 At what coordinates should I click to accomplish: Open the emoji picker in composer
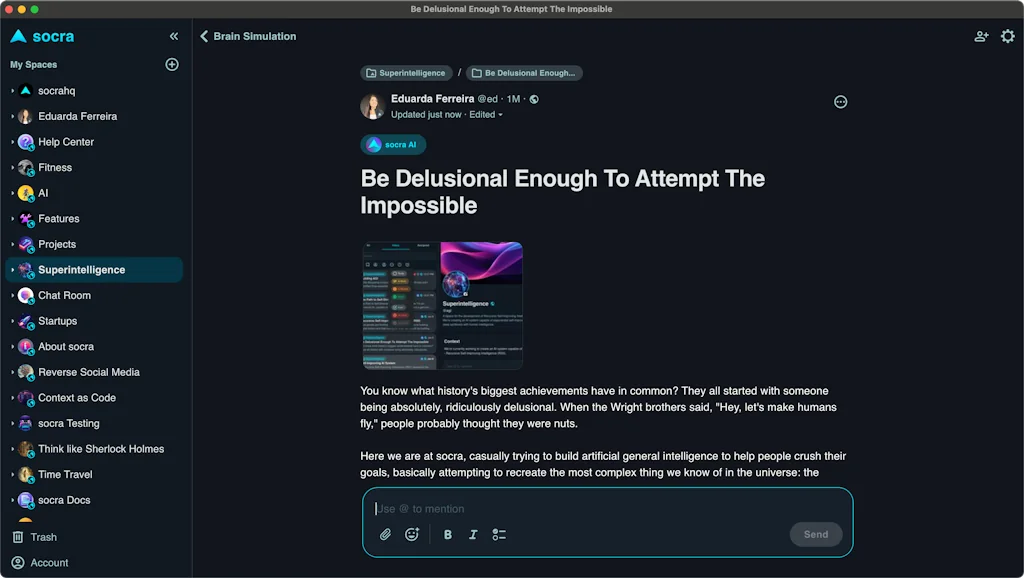click(x=411, y=535)
